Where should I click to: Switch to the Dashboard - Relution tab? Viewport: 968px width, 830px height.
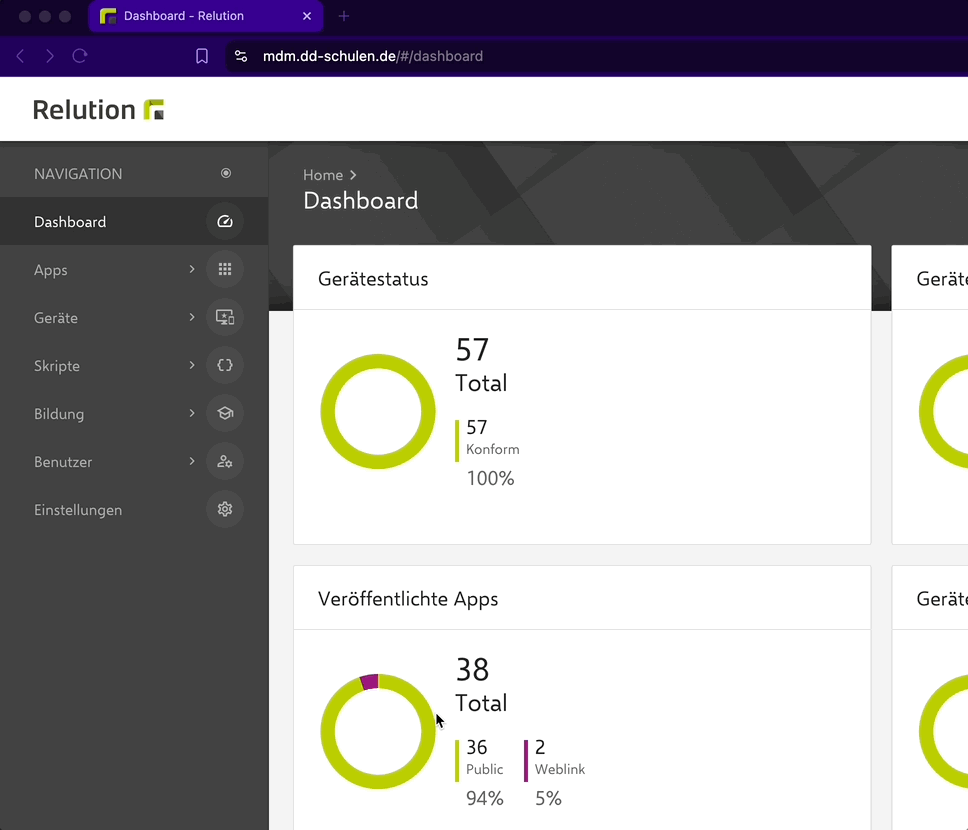coord(206,16)
